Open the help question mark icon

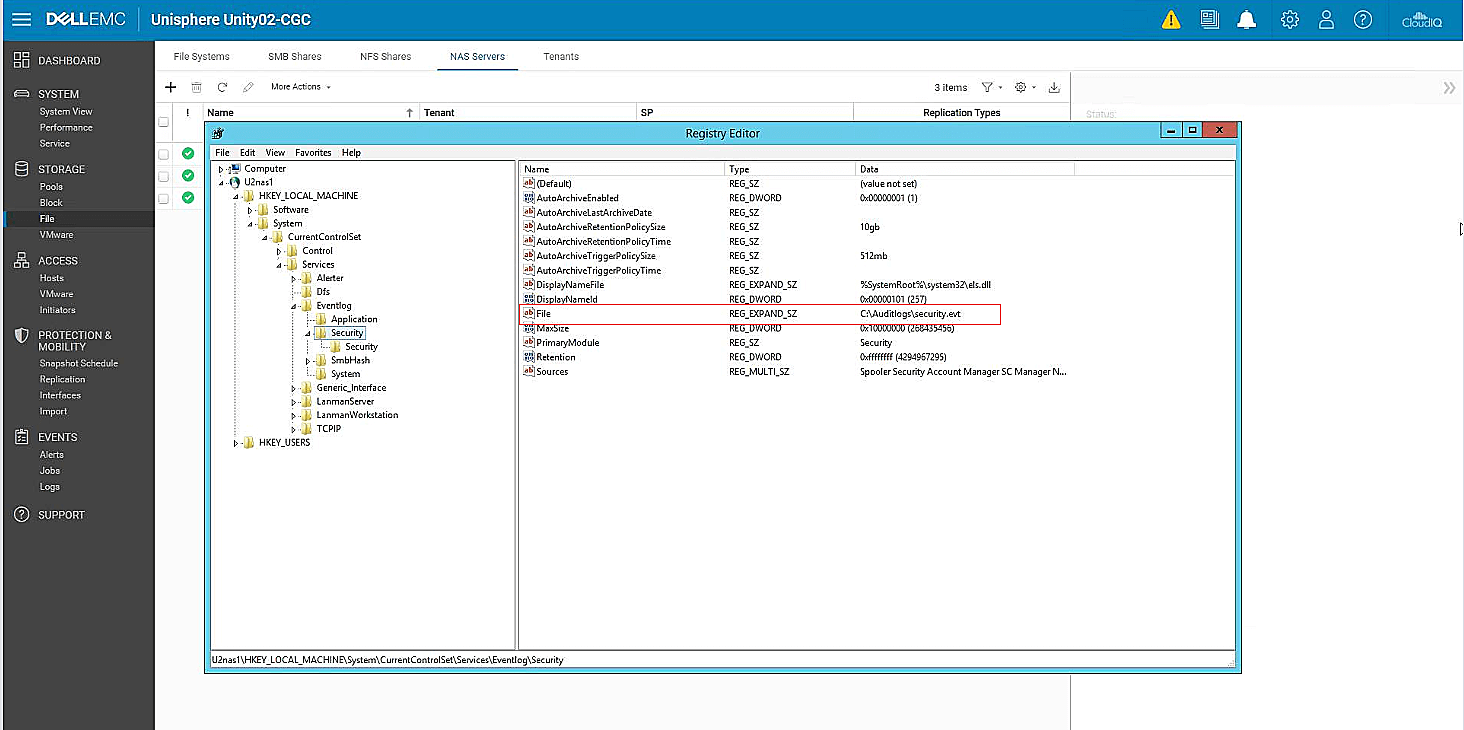tap(1362, 20)
